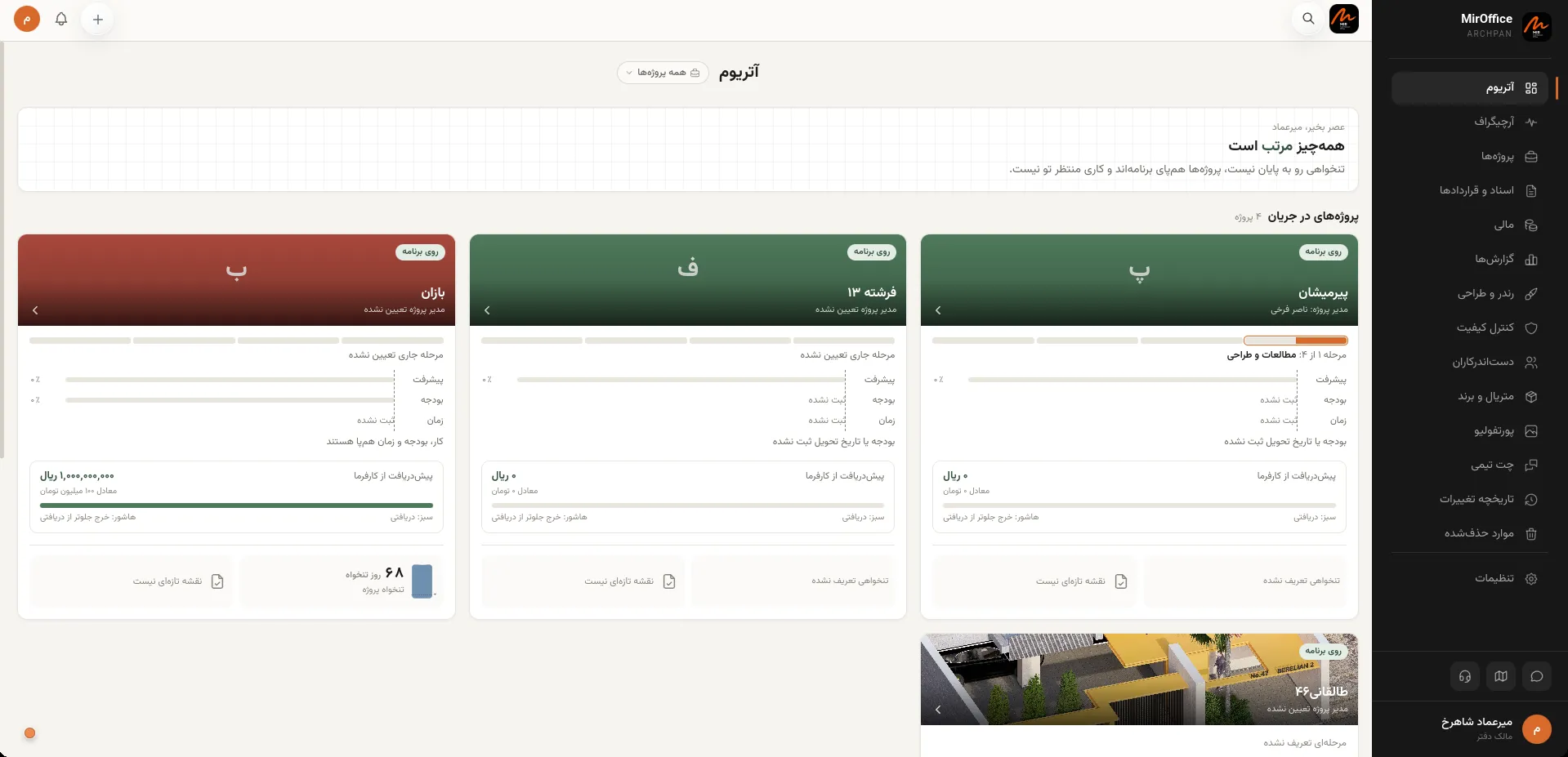The width and height of the screenshot is (1568, 757).
Task: Open the map icon in sidebar footer
Action: [x=1501, y=676]
